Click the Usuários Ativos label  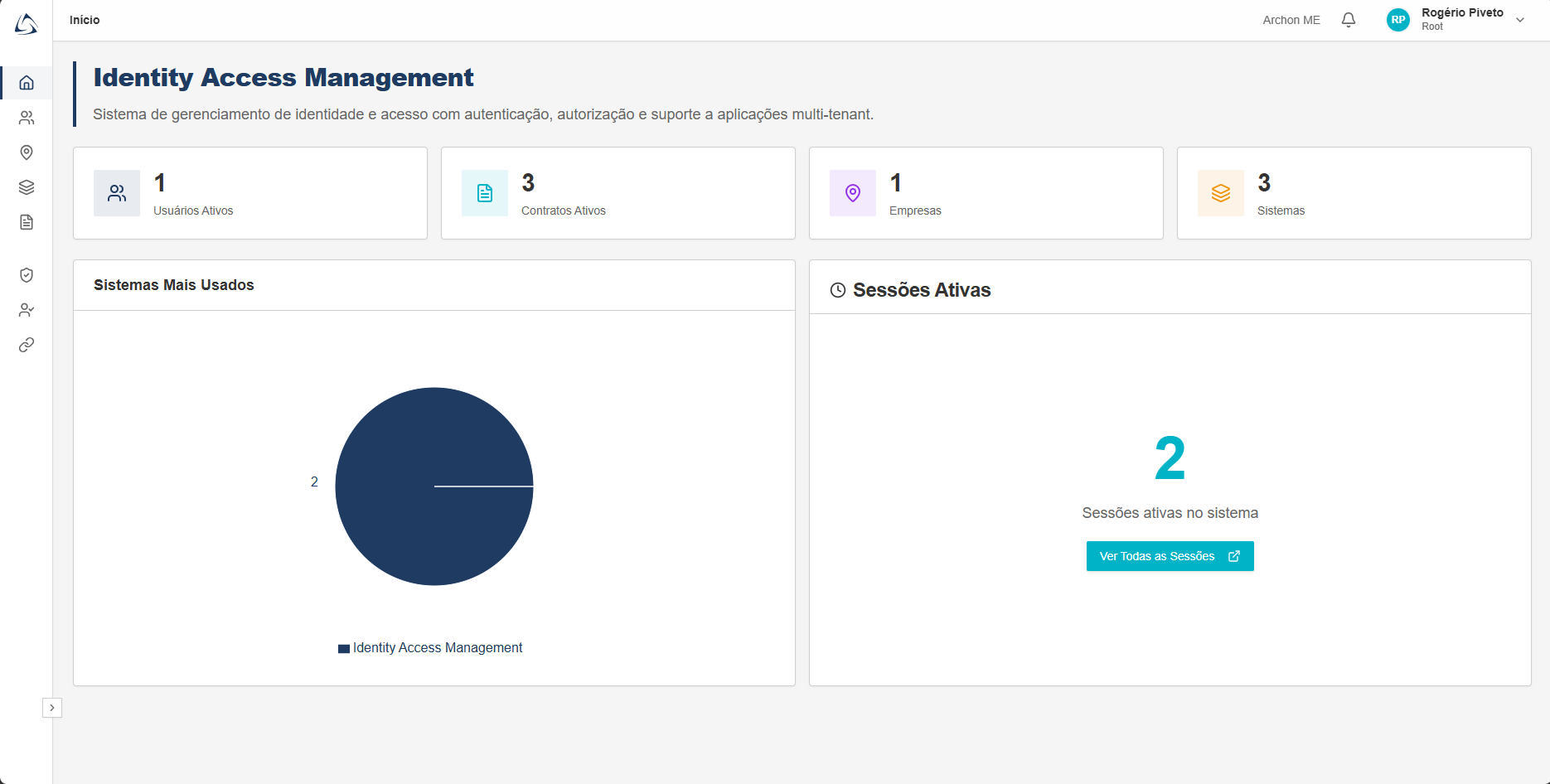tap(193, 211)
